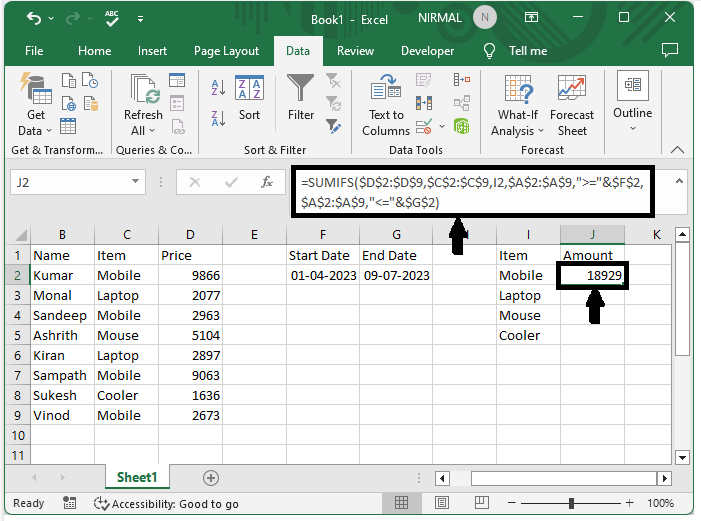Click the Insert Function fx button
The width and height of the screenshot is (701, 521).
(267, 183)
